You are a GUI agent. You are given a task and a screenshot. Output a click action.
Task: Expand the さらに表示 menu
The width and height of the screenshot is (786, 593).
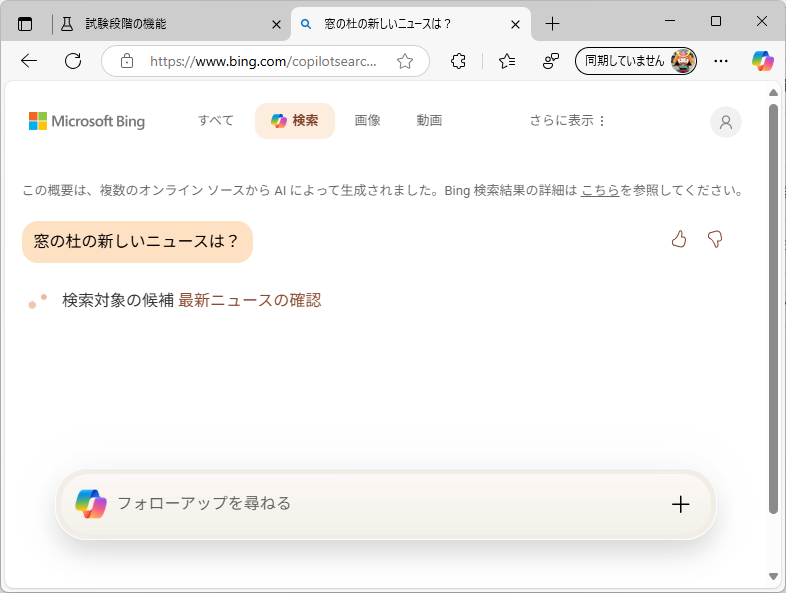567,121
